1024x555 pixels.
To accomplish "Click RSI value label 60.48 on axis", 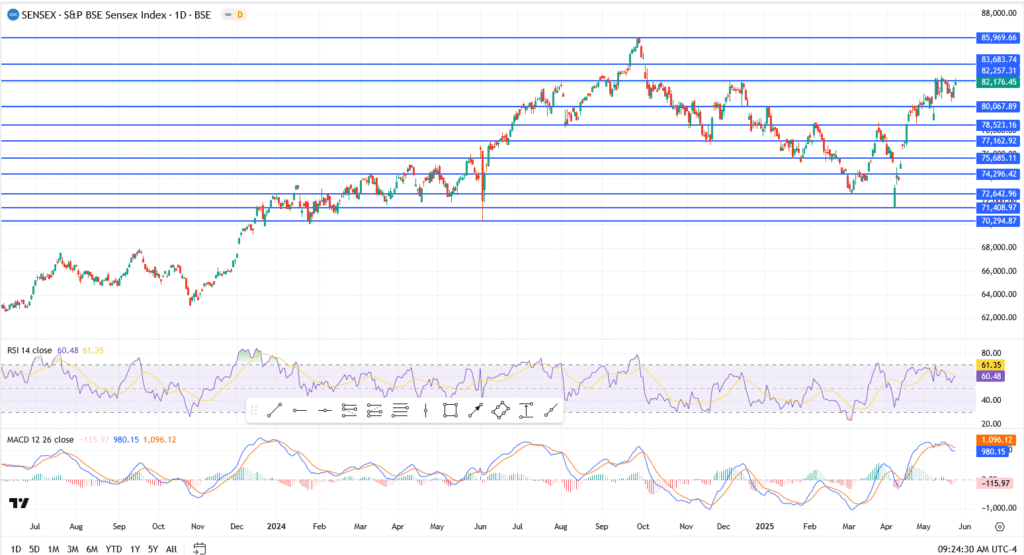I will pyautogui.click(x=990, y=376).
